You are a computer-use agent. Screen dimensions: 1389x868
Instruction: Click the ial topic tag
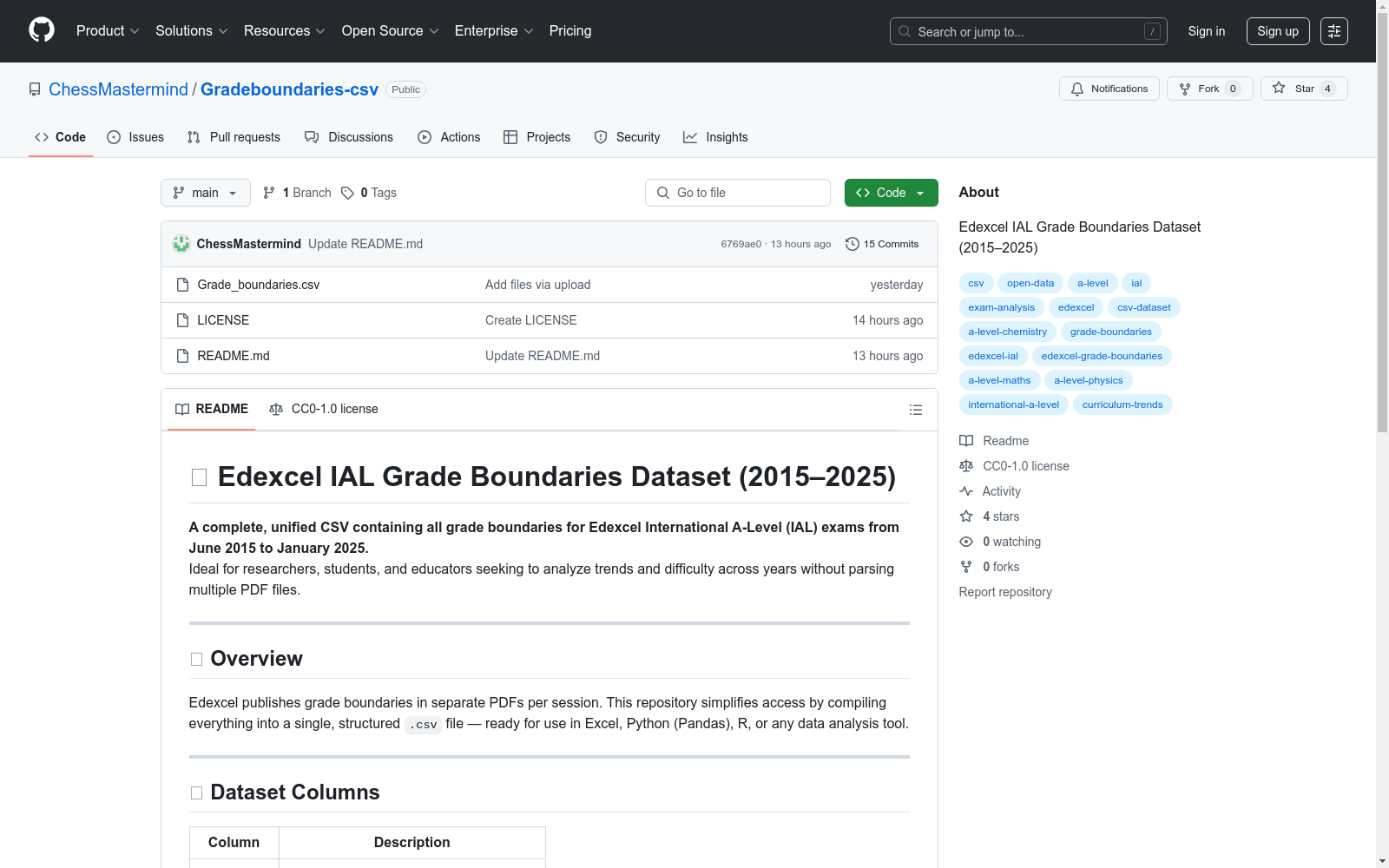[1136, 283]
